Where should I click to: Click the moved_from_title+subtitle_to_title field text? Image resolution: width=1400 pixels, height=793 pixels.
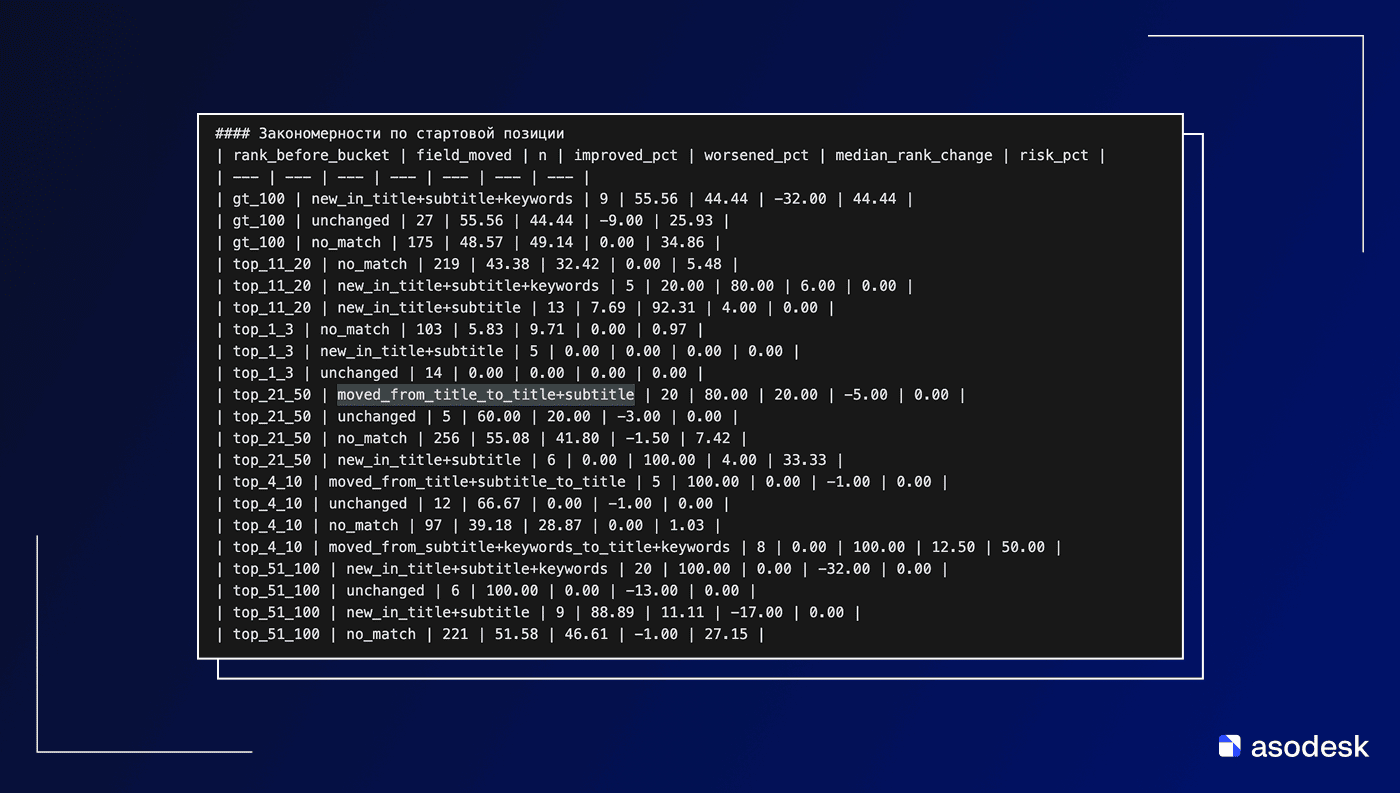[477, 482]
